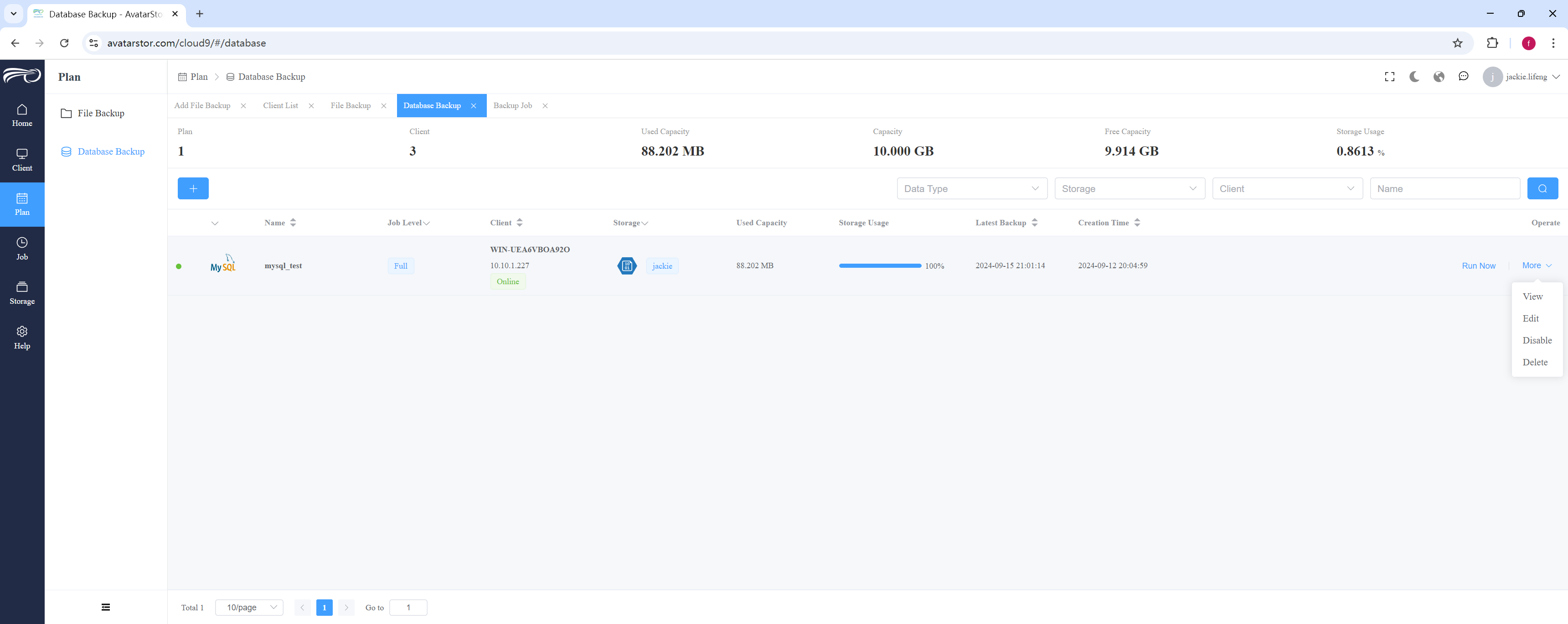Open the Help sidebar section
This screenshot has height=624, width=1568.
22,338
